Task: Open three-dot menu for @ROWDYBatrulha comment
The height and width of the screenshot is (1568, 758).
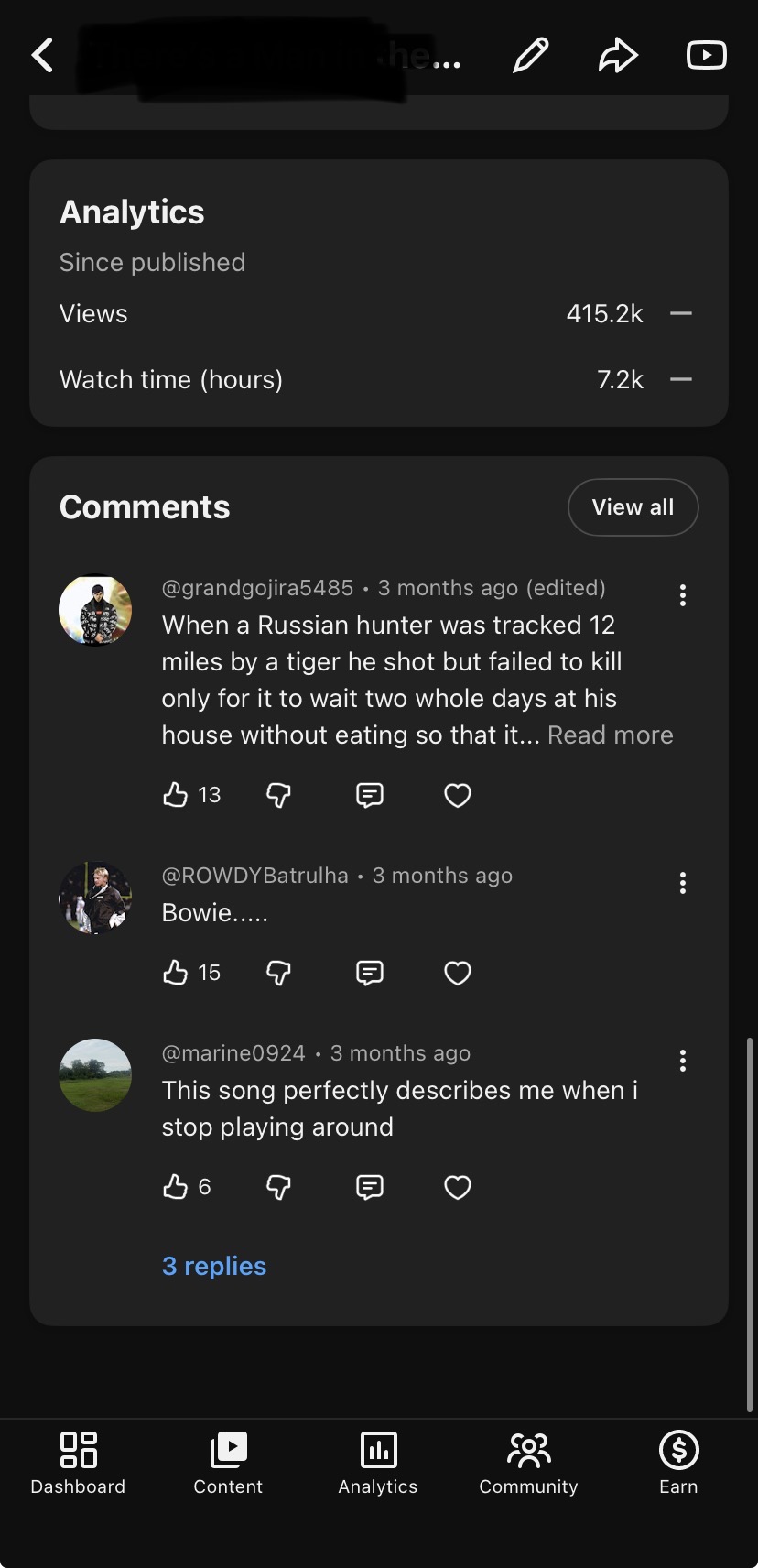Action: point(683,883)
